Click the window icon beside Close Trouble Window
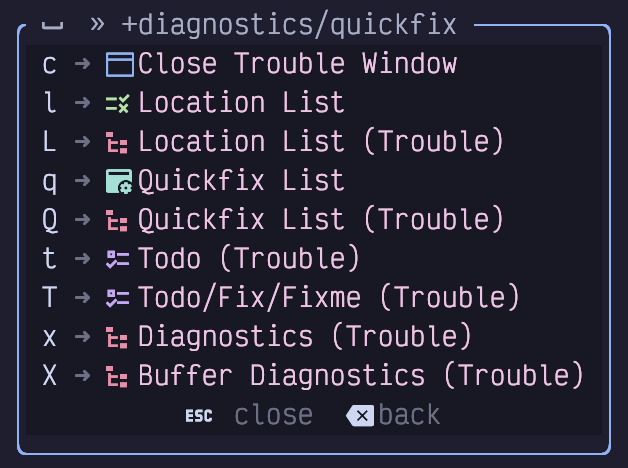The image size is (628, 468). [x=119, y=65]
